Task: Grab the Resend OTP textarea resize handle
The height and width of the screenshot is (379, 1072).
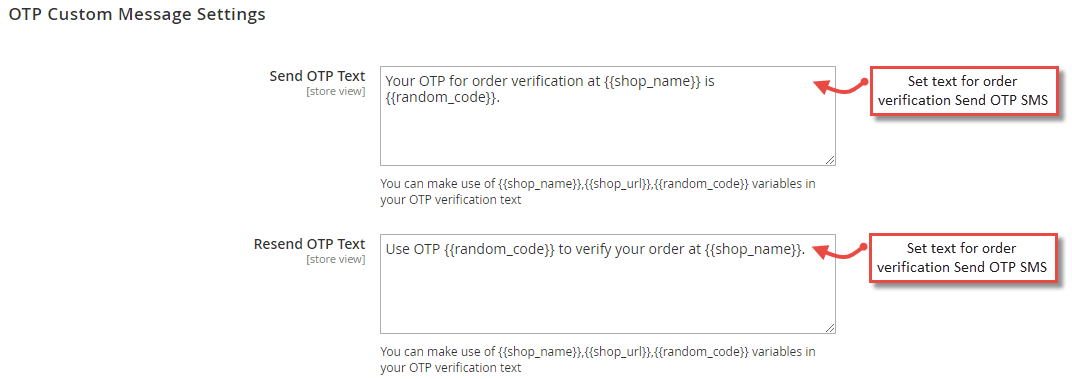Action: (x=829, y=328)
